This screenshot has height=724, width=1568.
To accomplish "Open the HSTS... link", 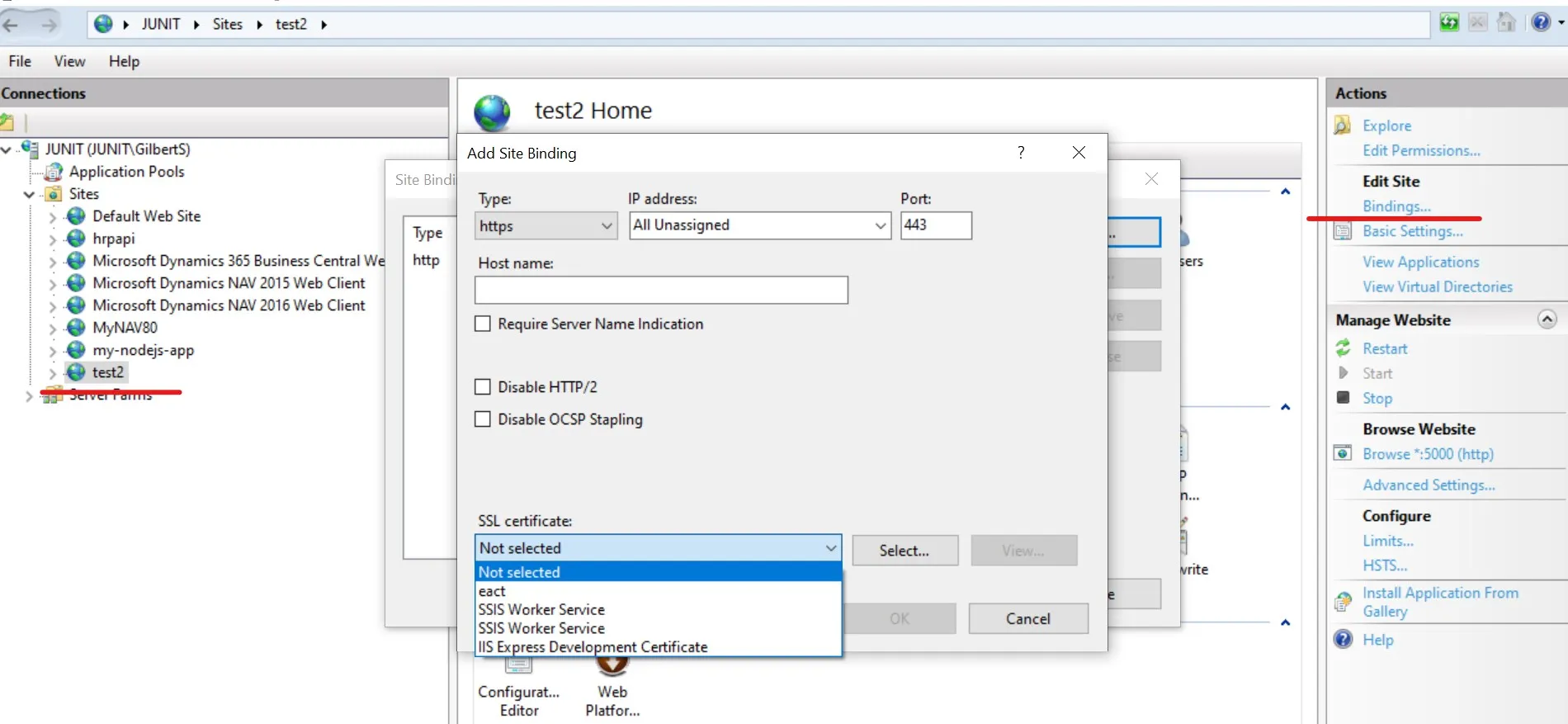I will pos(1385,565).
